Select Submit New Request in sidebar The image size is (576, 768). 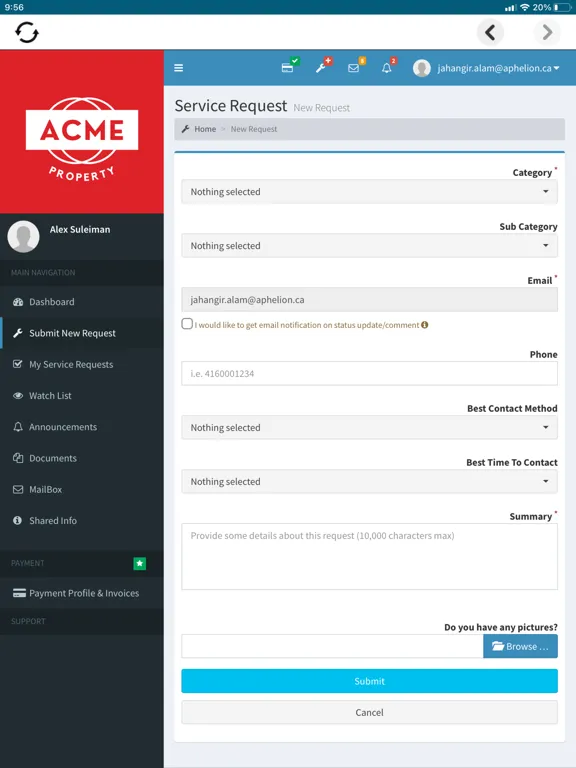click(82, 333)
